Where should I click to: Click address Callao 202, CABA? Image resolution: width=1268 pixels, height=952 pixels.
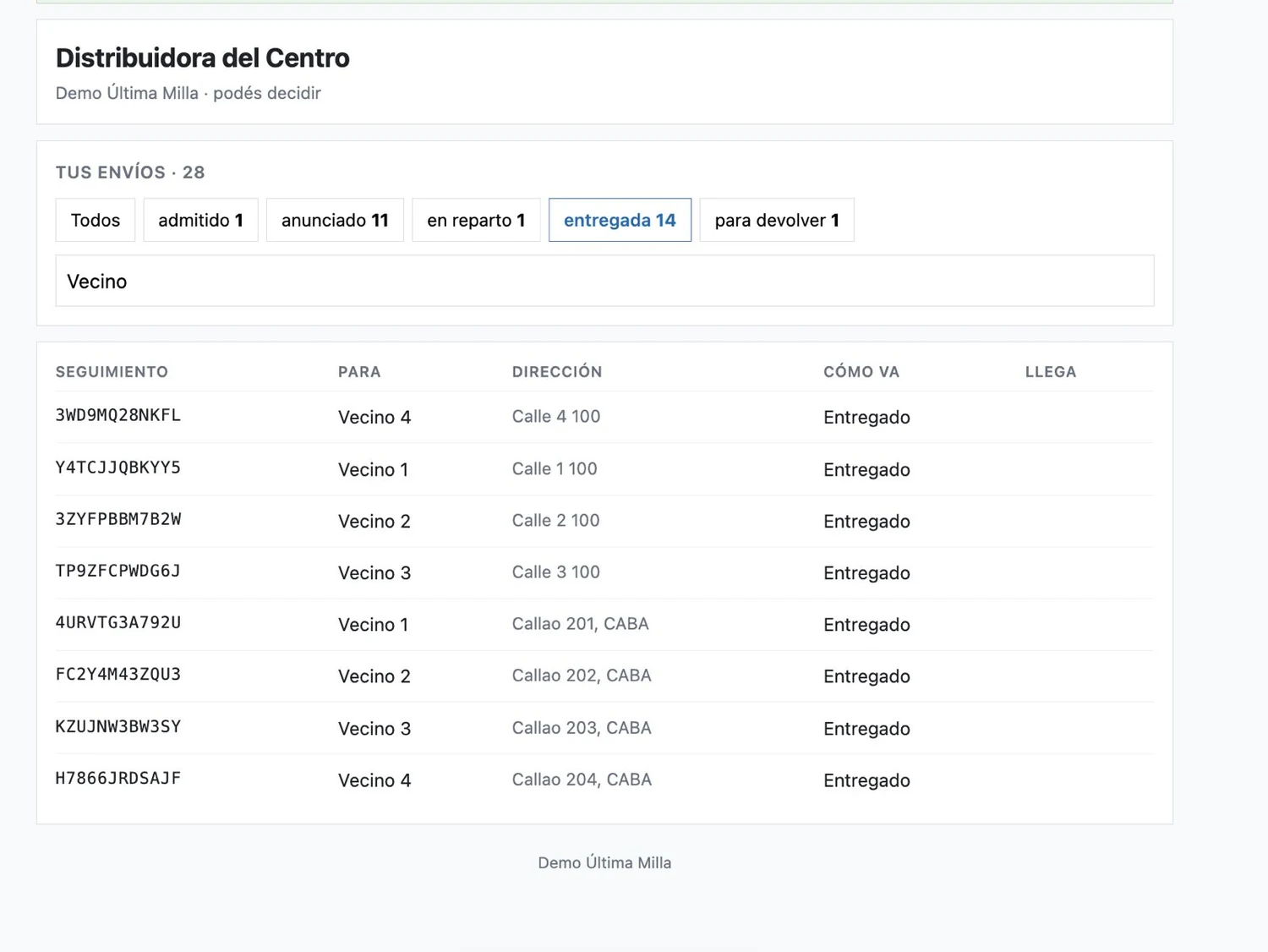(x=582, y=676)
